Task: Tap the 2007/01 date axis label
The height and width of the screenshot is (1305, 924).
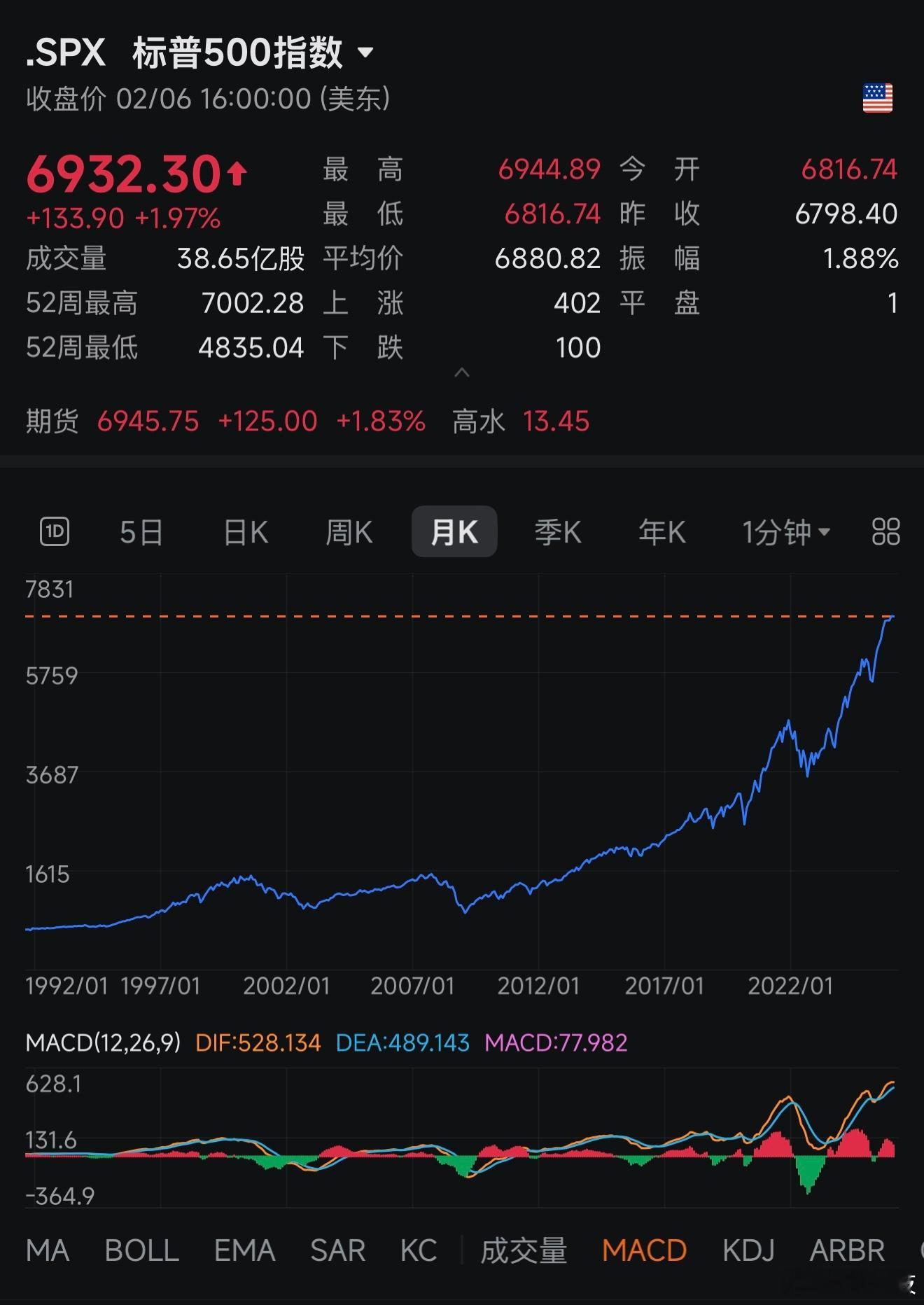Action: click(x=412, y=986)
